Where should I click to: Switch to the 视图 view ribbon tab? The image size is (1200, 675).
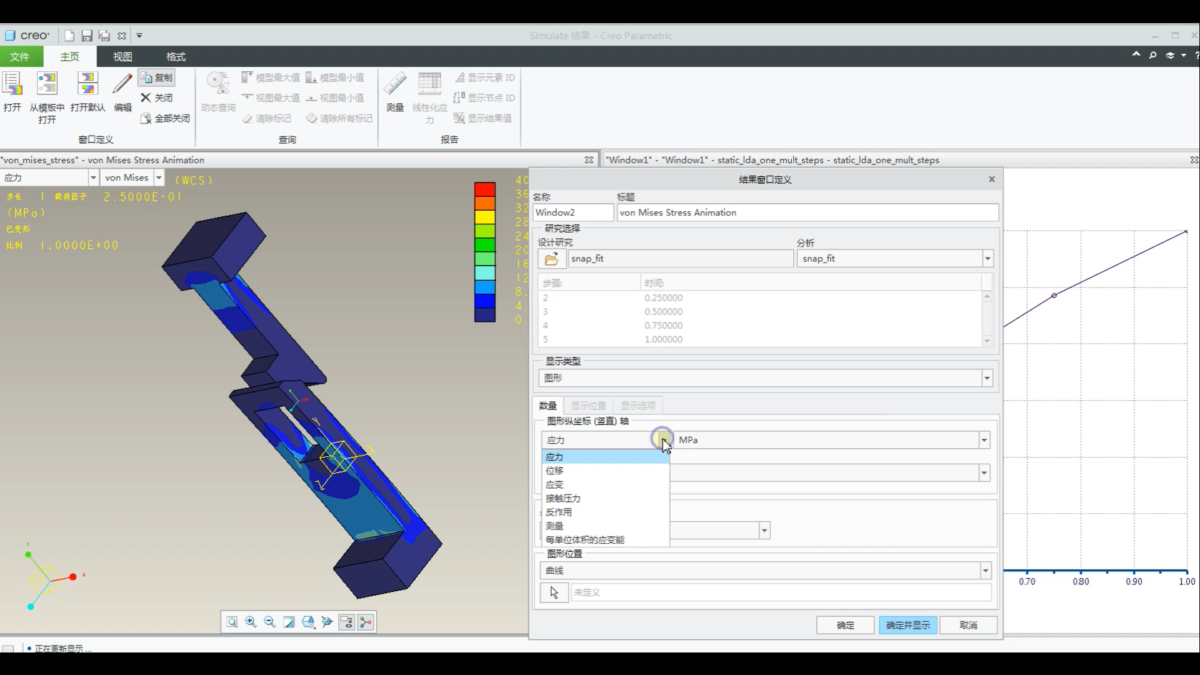click(122, 57)
